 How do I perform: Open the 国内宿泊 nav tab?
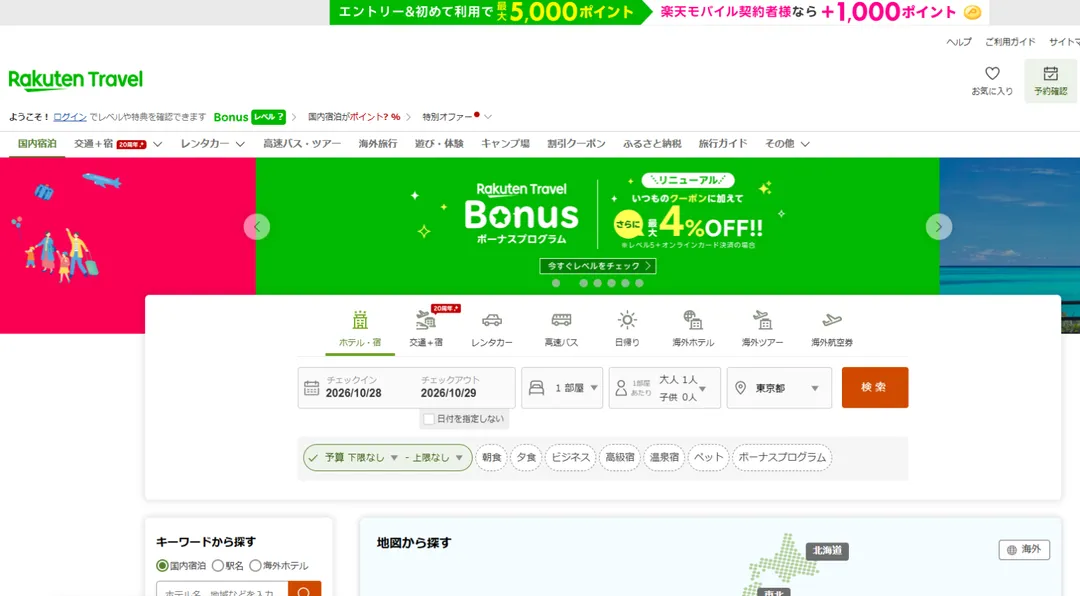pos(37,144)
